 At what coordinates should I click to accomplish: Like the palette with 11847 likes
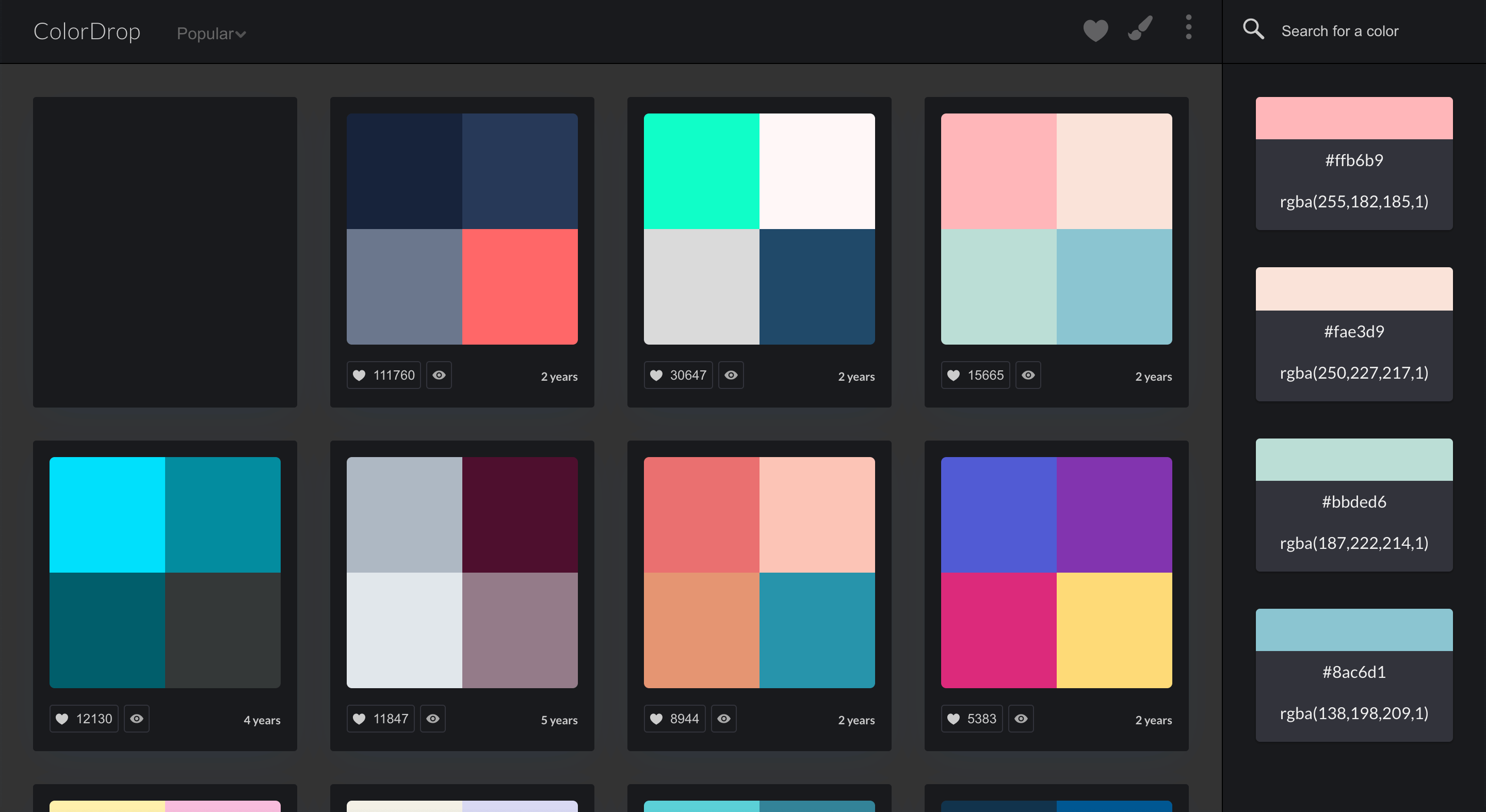pos(381,719)
